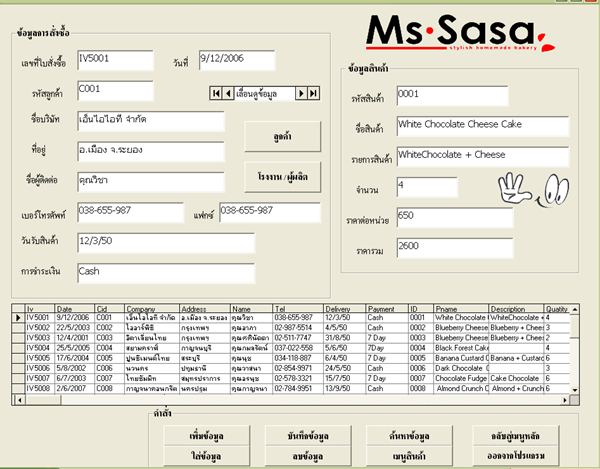Click description cell Cake Chocolate
The image size is (600, 469).
click(516, 379)
